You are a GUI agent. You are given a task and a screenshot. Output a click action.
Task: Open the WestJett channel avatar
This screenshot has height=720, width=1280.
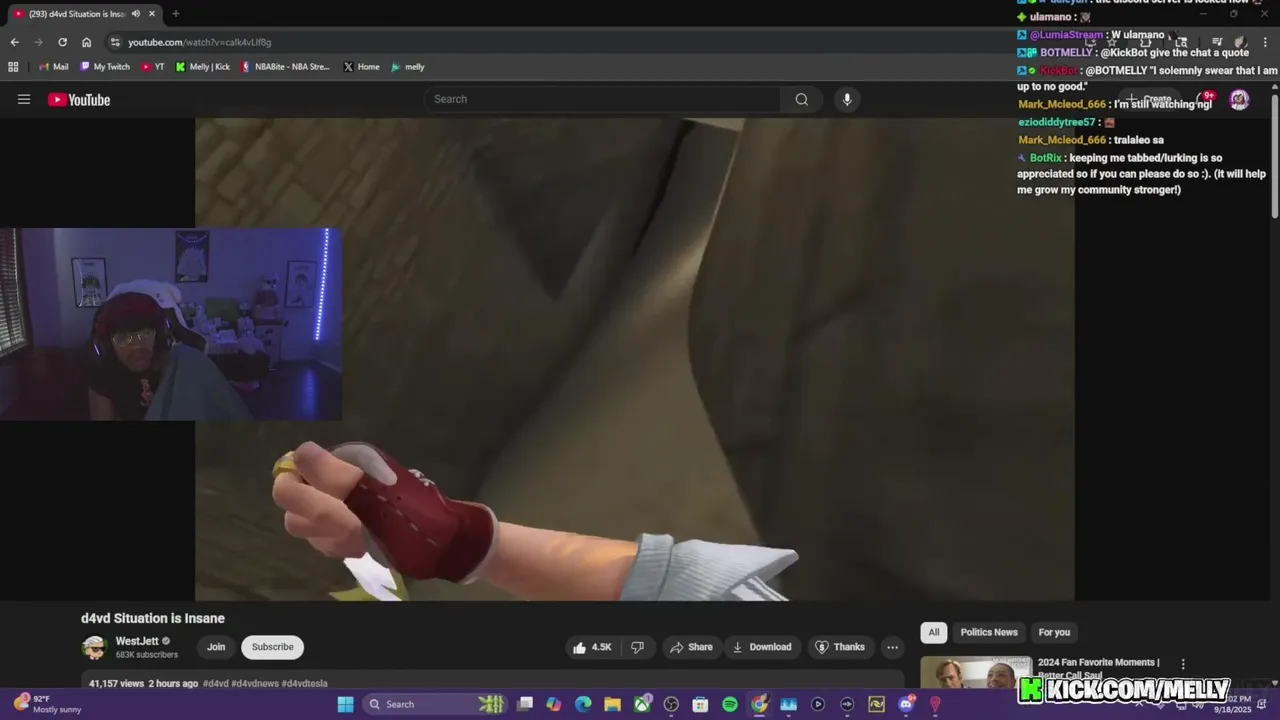tap(94, 647)
